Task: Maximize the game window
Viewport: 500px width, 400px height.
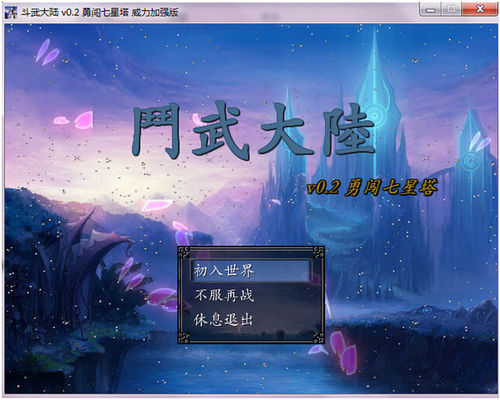Action: [x=451, y=10]
